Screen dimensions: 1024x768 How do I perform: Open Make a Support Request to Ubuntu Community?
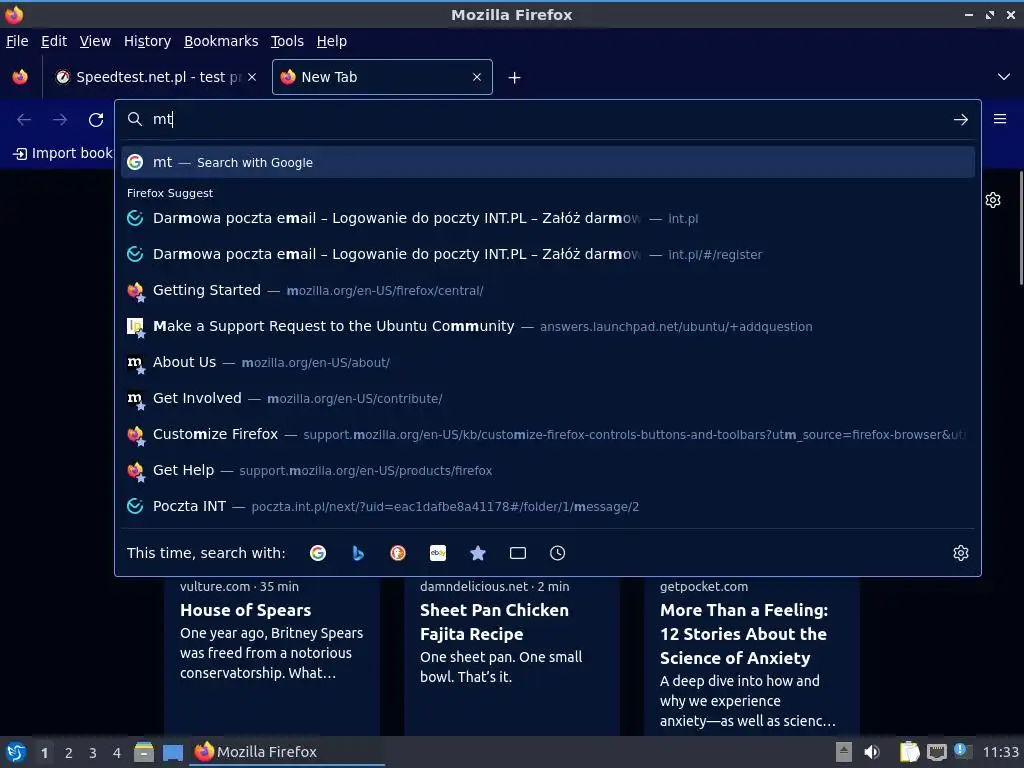pos(547,326)
